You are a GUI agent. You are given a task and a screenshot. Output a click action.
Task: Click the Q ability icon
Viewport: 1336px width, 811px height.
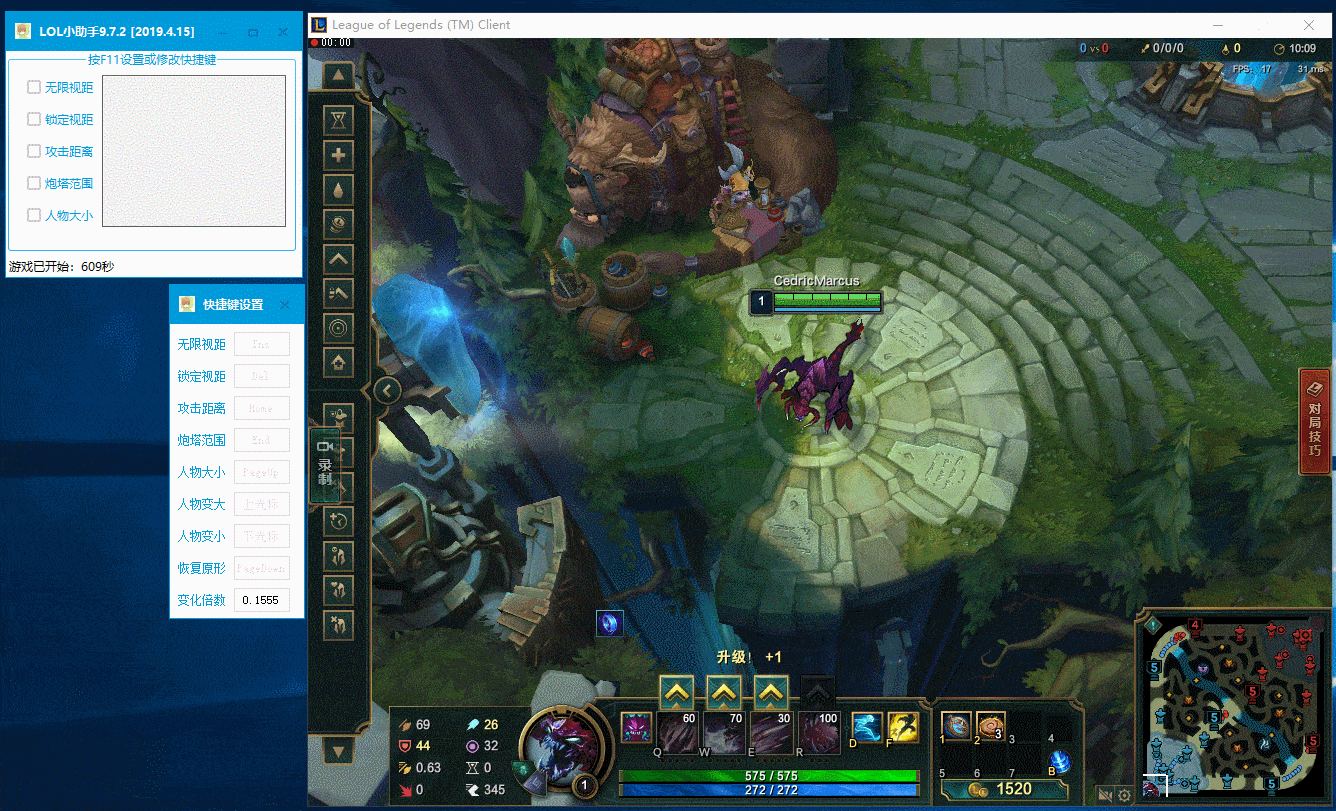(x=677, y=732)
